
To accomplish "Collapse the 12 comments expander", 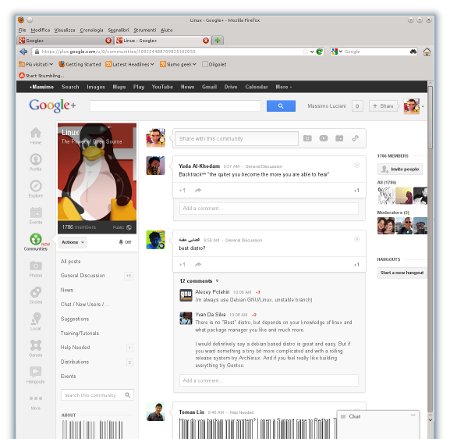I will 217,281.
